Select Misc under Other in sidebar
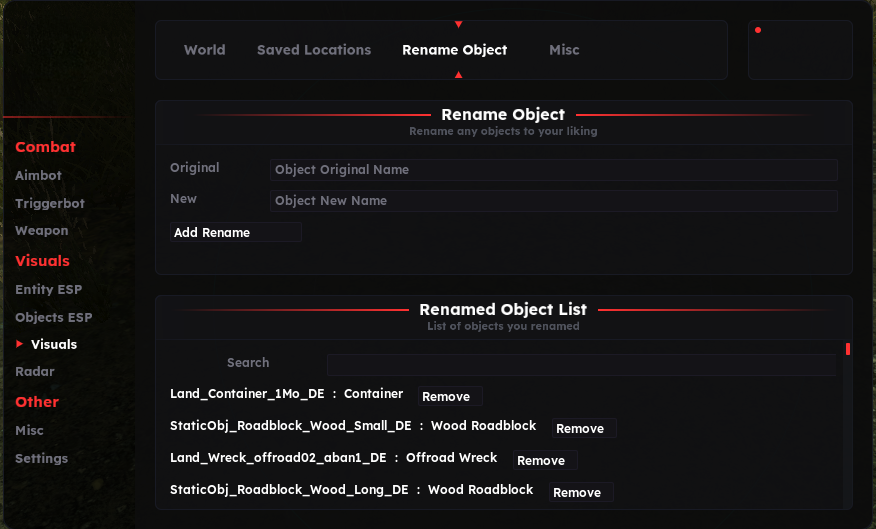876x529 pixels. 29,431
